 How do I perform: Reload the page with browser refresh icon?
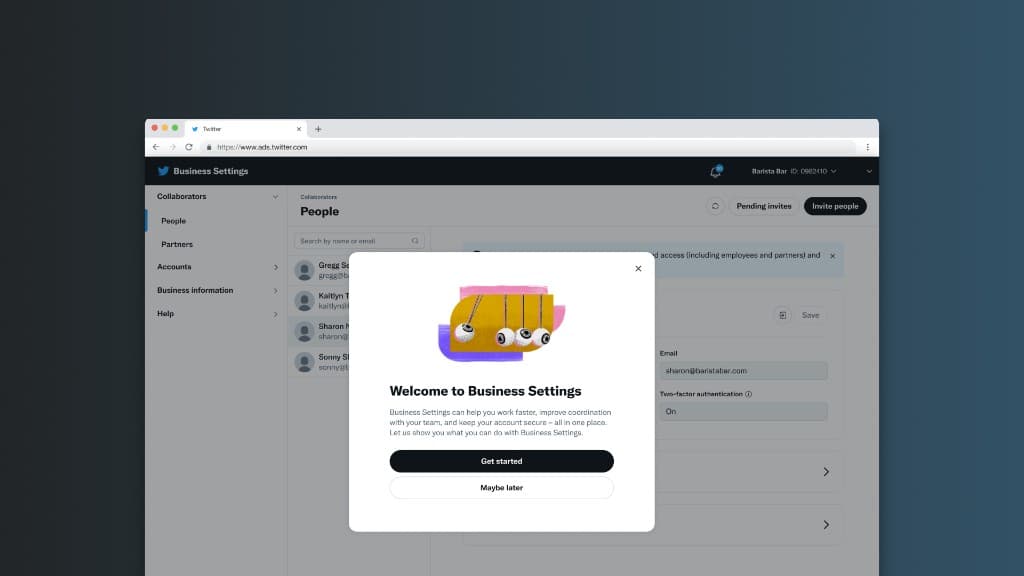coord(189,147)
